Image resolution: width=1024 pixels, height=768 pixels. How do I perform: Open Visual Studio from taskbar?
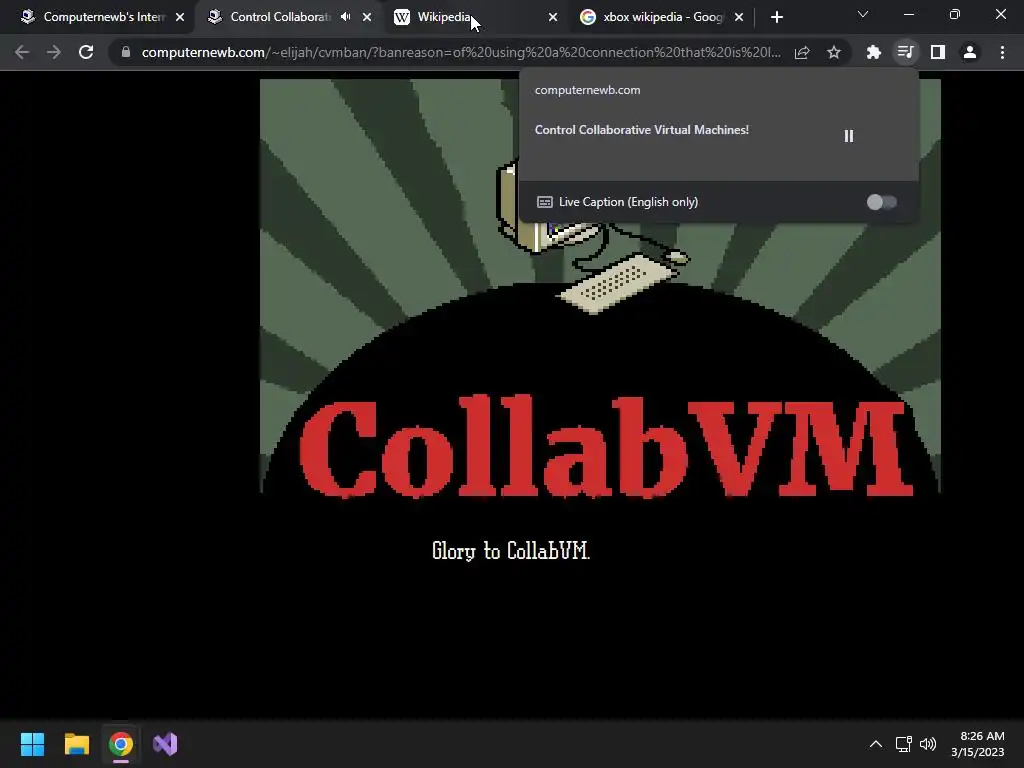[165, 744]
